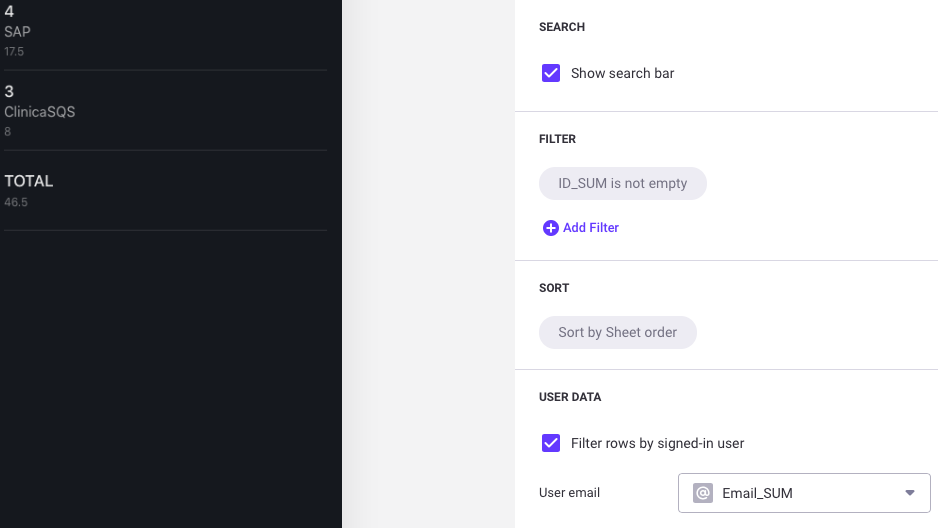This screenshot has height=528, width=938.
Task: Click the 'Filter rows by signed-in user' label
Action: pyautogui.click(x=657, y=443)
